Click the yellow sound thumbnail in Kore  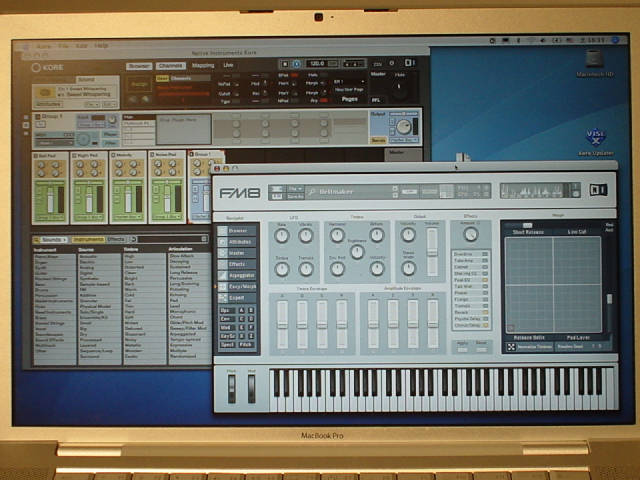(45, 93)
